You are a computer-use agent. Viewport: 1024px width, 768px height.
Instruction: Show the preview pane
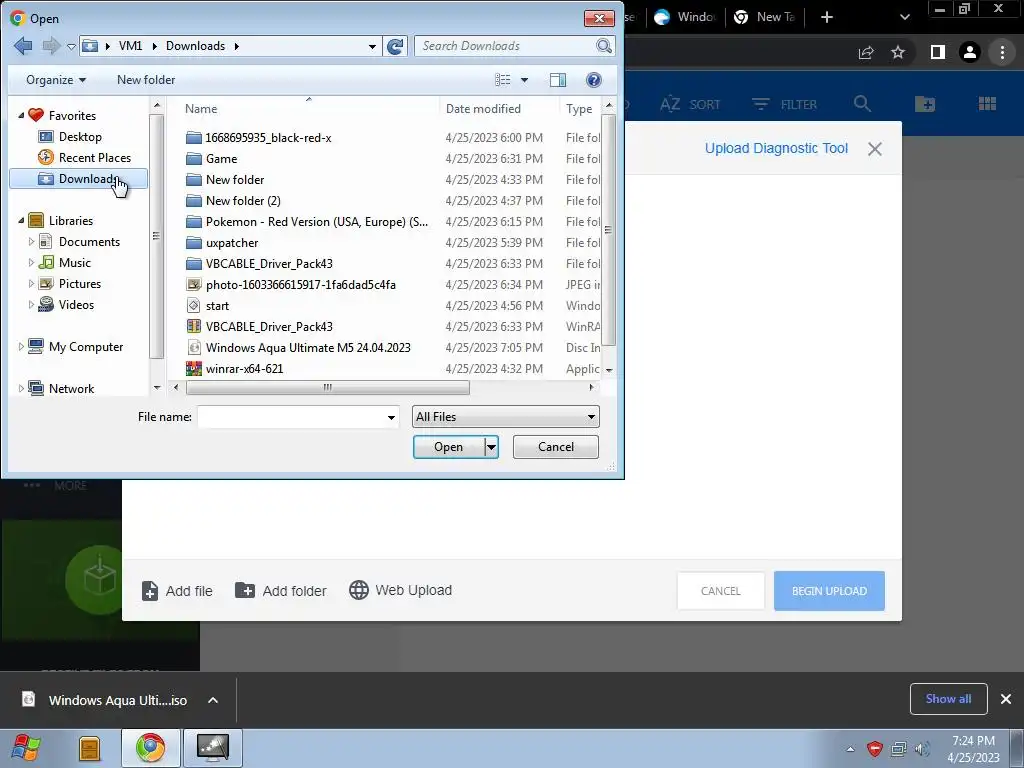pyautogui.click(x=558, y=80)
